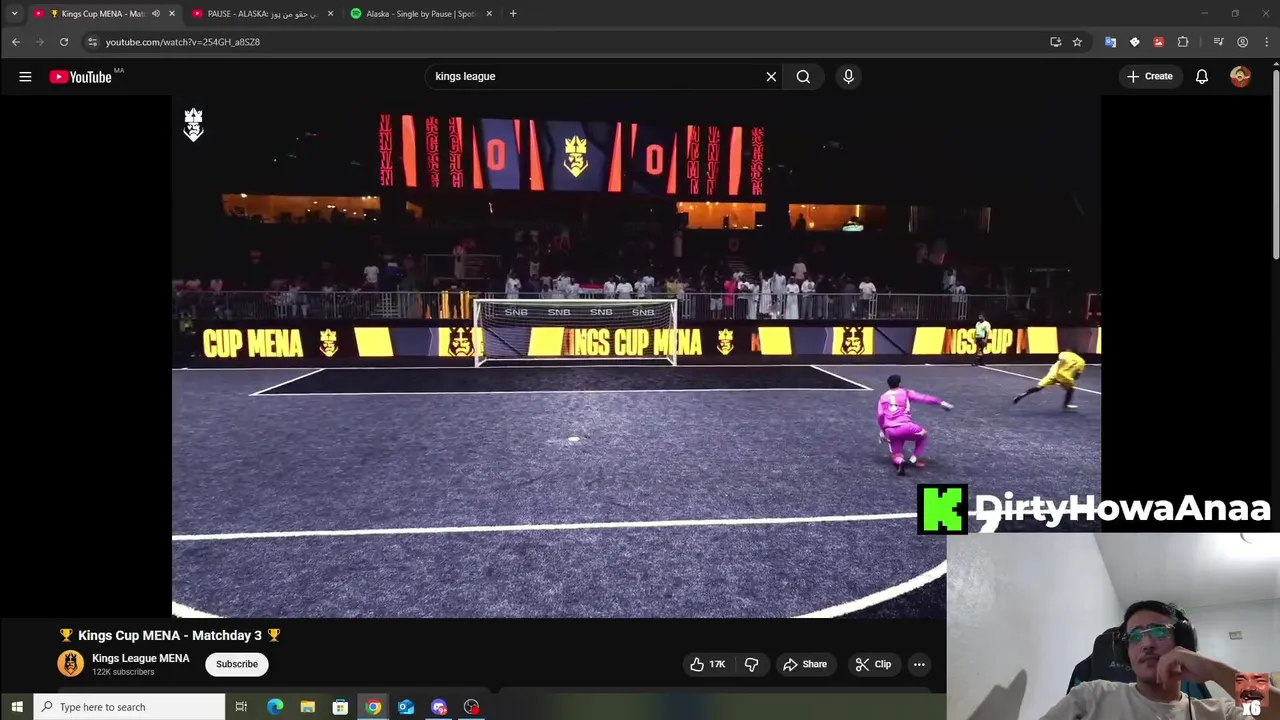1280x720 pixels.
Task: Dislike the video
Action: tap(751, 664)
